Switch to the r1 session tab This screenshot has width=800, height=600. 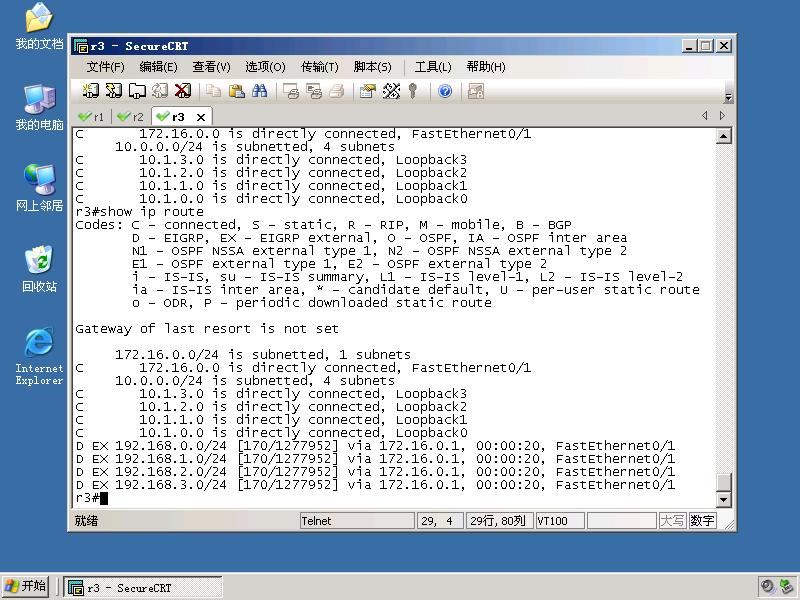tap(91, 117)
